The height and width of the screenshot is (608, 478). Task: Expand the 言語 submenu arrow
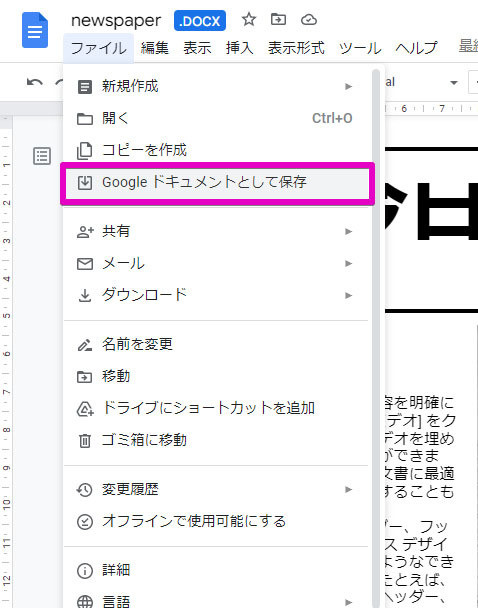(349, 602)
